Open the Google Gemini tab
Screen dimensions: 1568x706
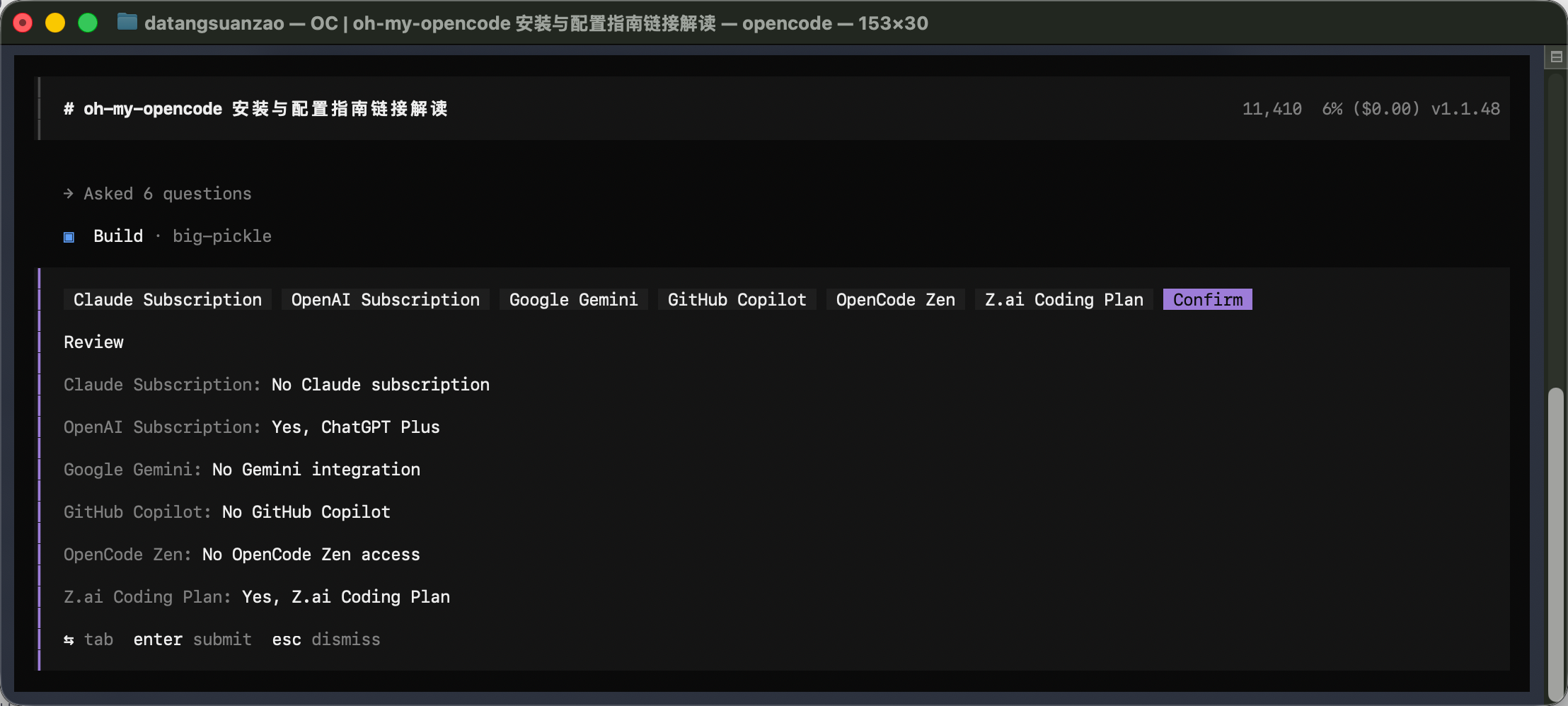(x=574, y=299)
